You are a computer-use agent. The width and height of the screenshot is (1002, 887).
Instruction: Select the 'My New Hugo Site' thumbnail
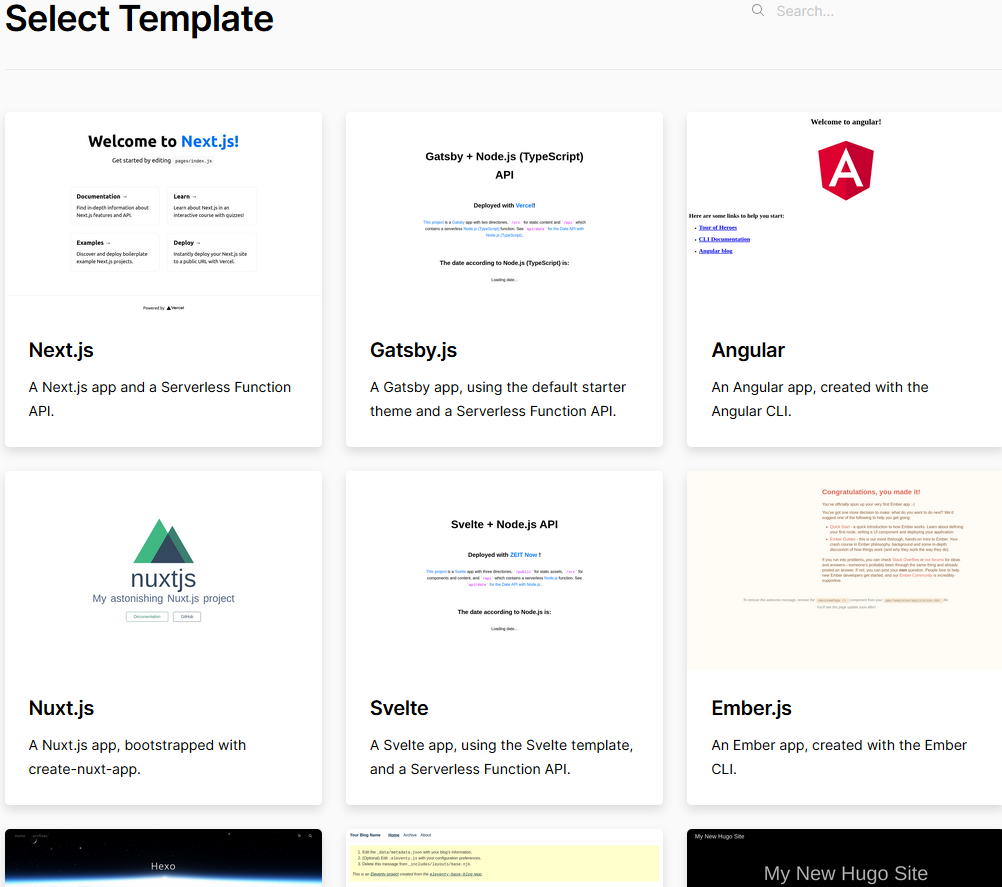[845, 858]
